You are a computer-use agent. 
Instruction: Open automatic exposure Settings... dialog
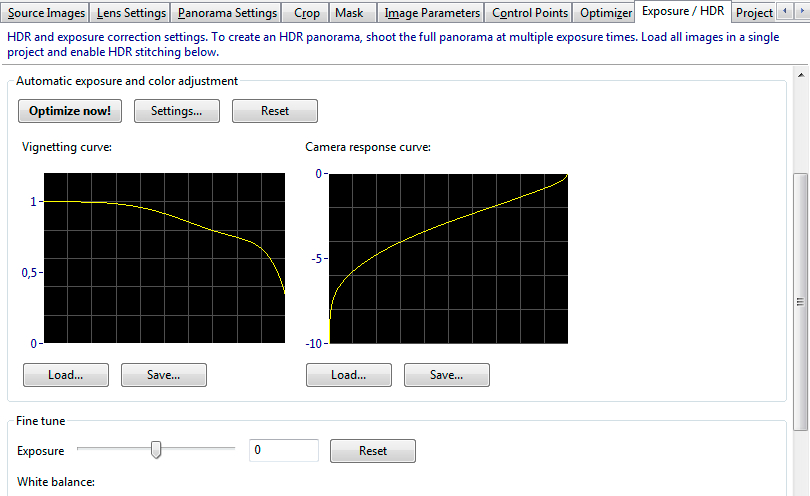click(177, 111)
